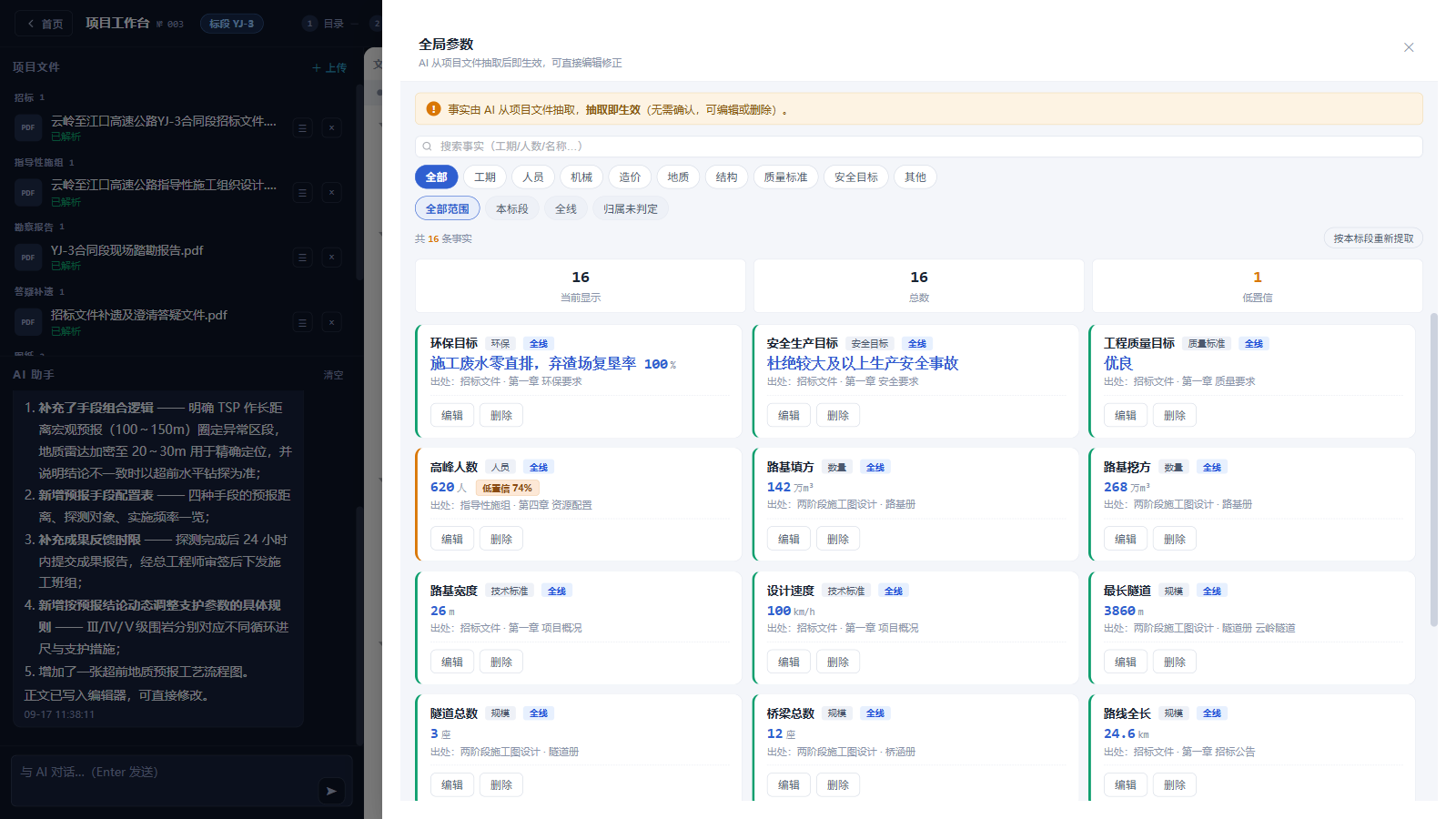Focus the 与 AI 对话 chat input box
1456x819 pixels.
(181, 781)
